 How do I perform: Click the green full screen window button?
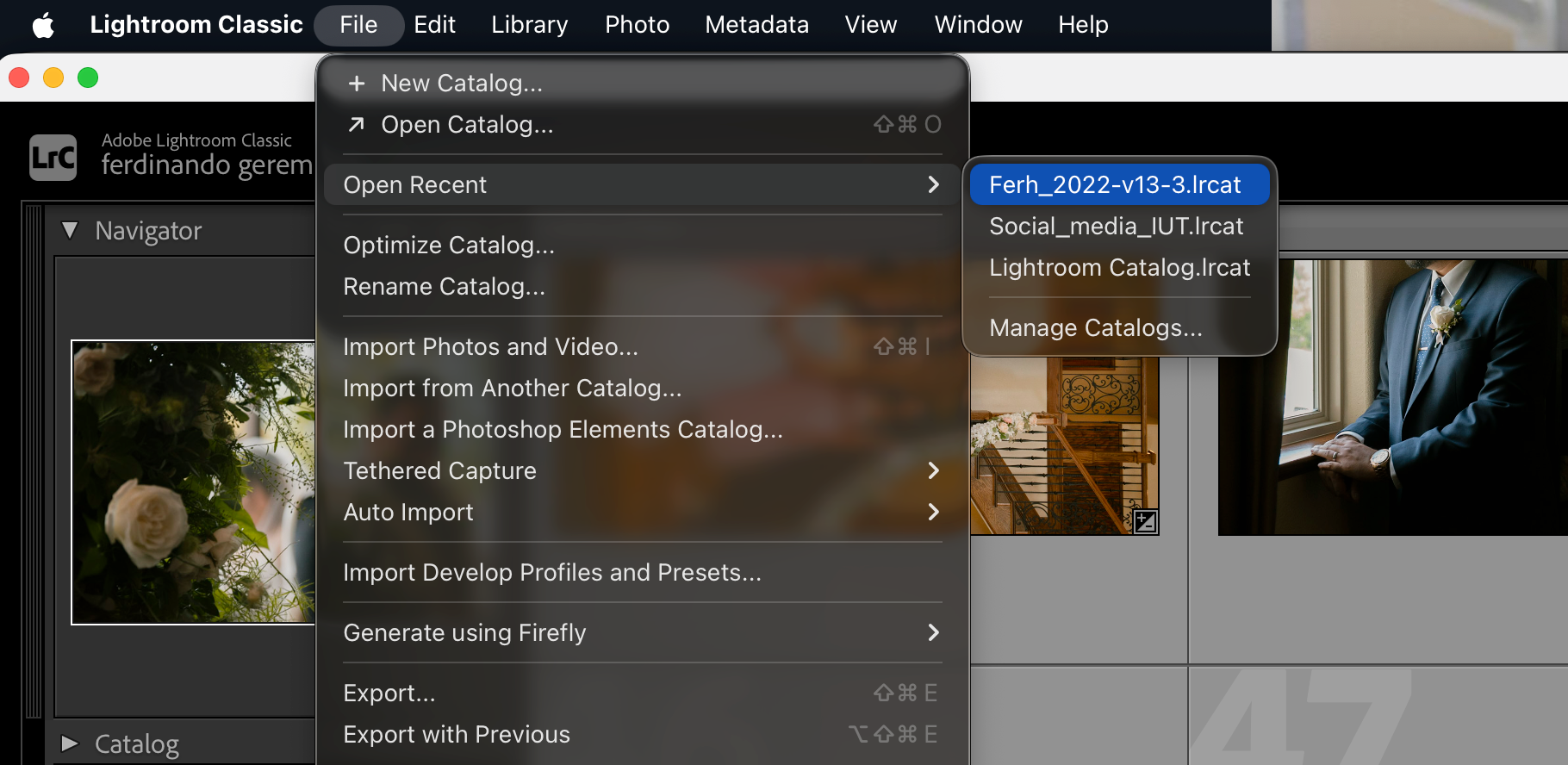click(x=88, y=78)
